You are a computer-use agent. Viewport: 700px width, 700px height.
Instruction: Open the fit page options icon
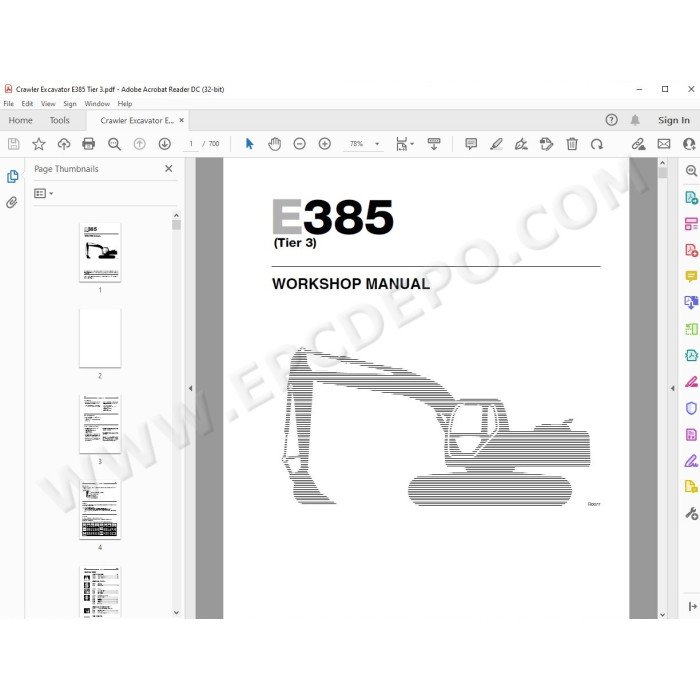pos(404,144)
